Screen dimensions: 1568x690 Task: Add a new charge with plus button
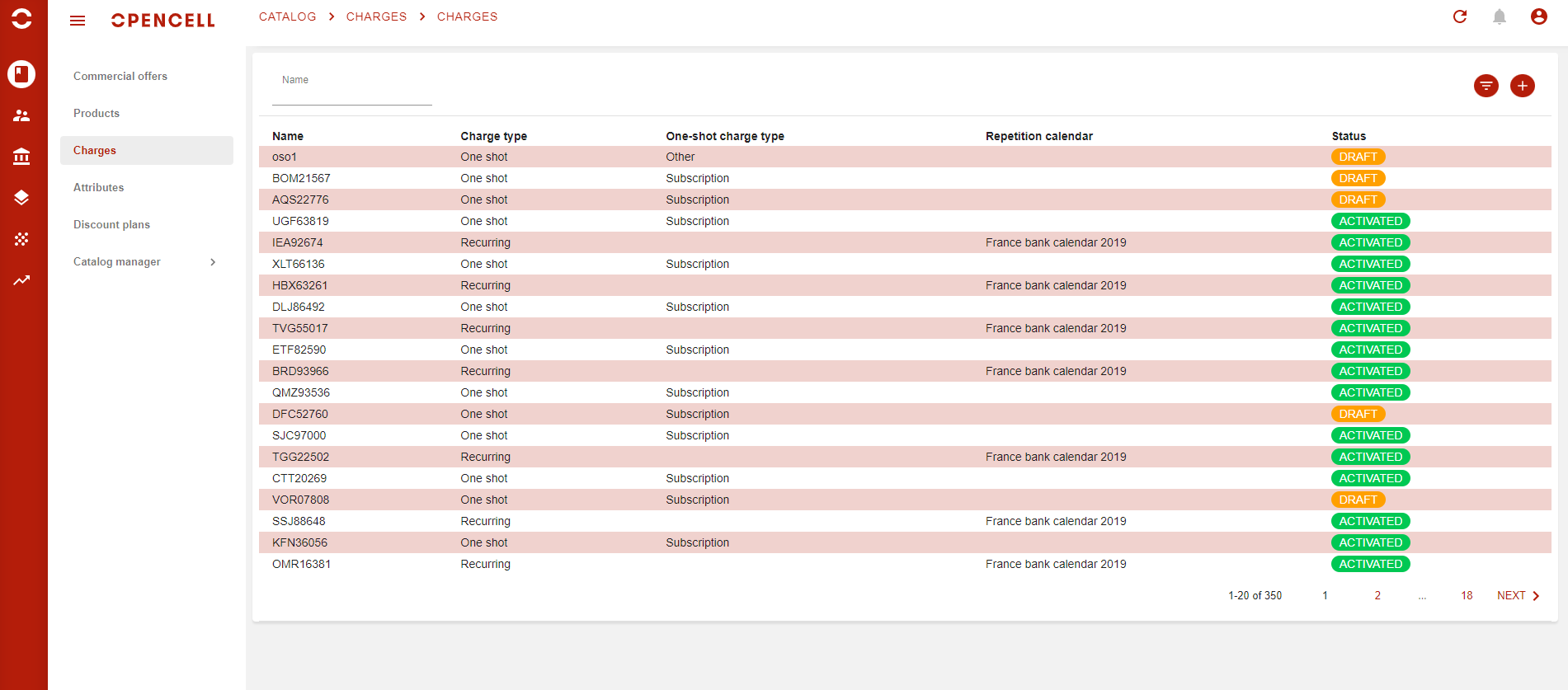[x=1522, y=86]
